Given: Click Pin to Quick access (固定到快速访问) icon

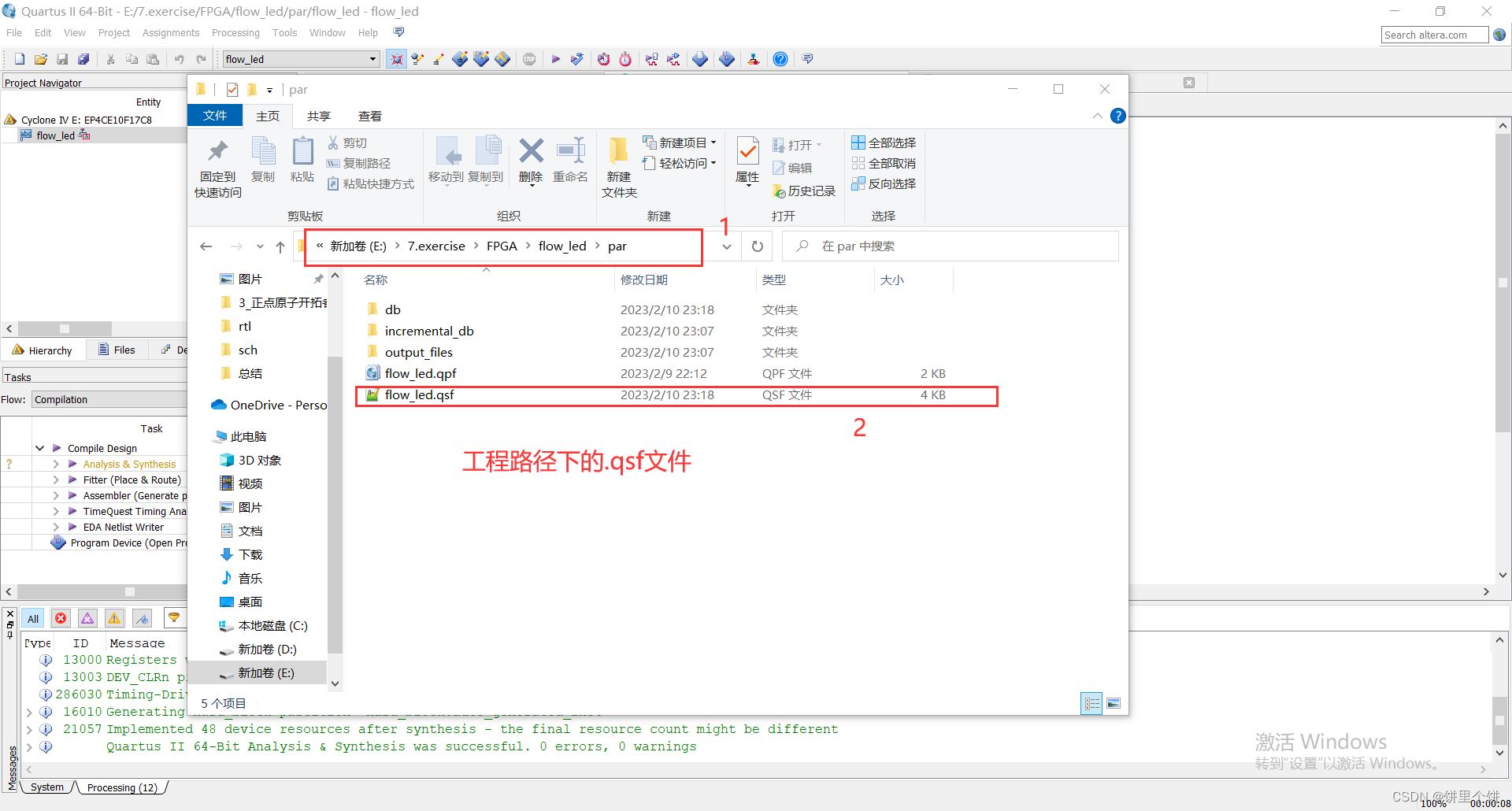Looking at the screenshot, I should click(x=218, y=168).
